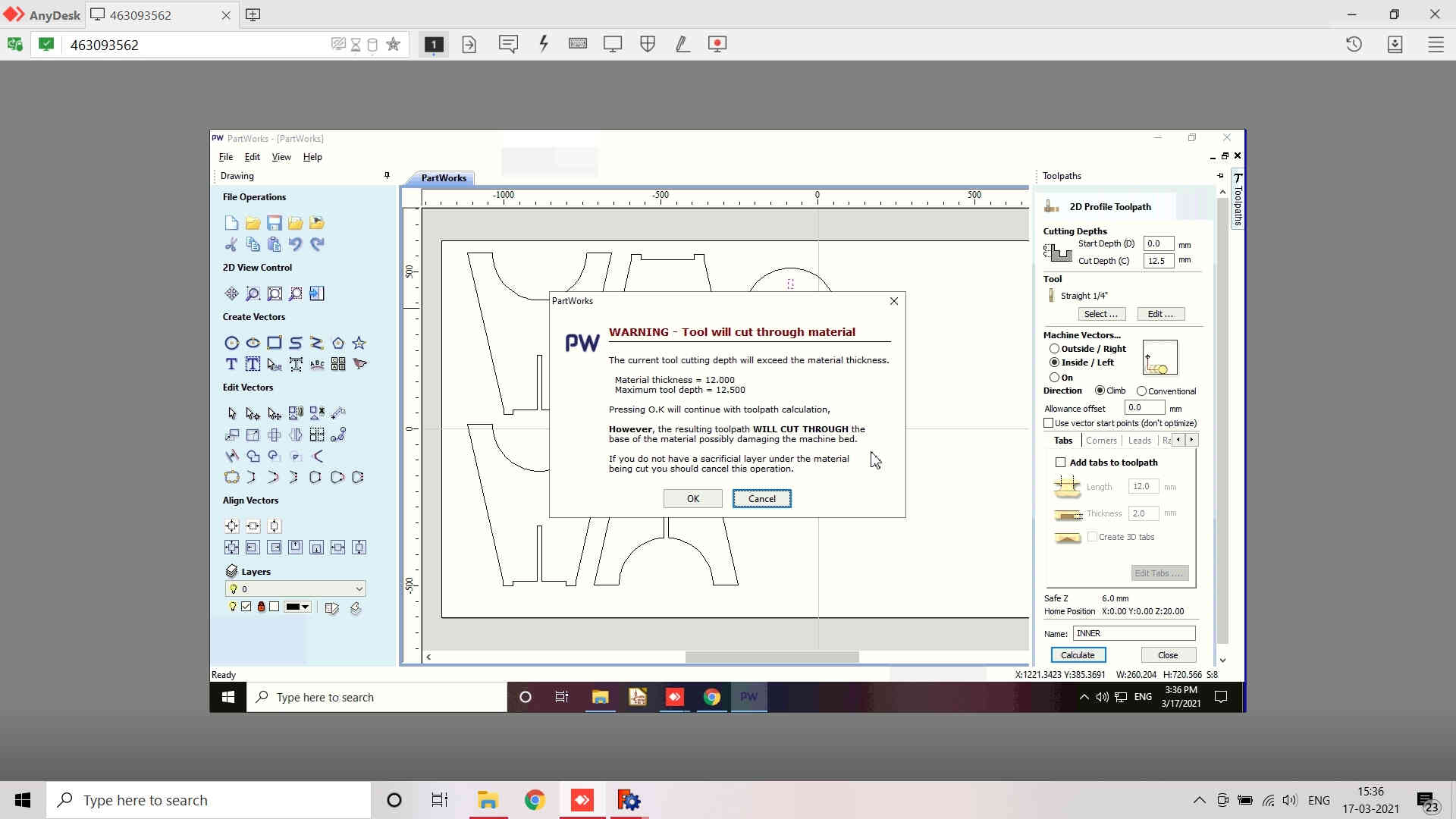The image size is (1456, 819).
Task: Select the Text creation tool
Action: click(231, 364)
